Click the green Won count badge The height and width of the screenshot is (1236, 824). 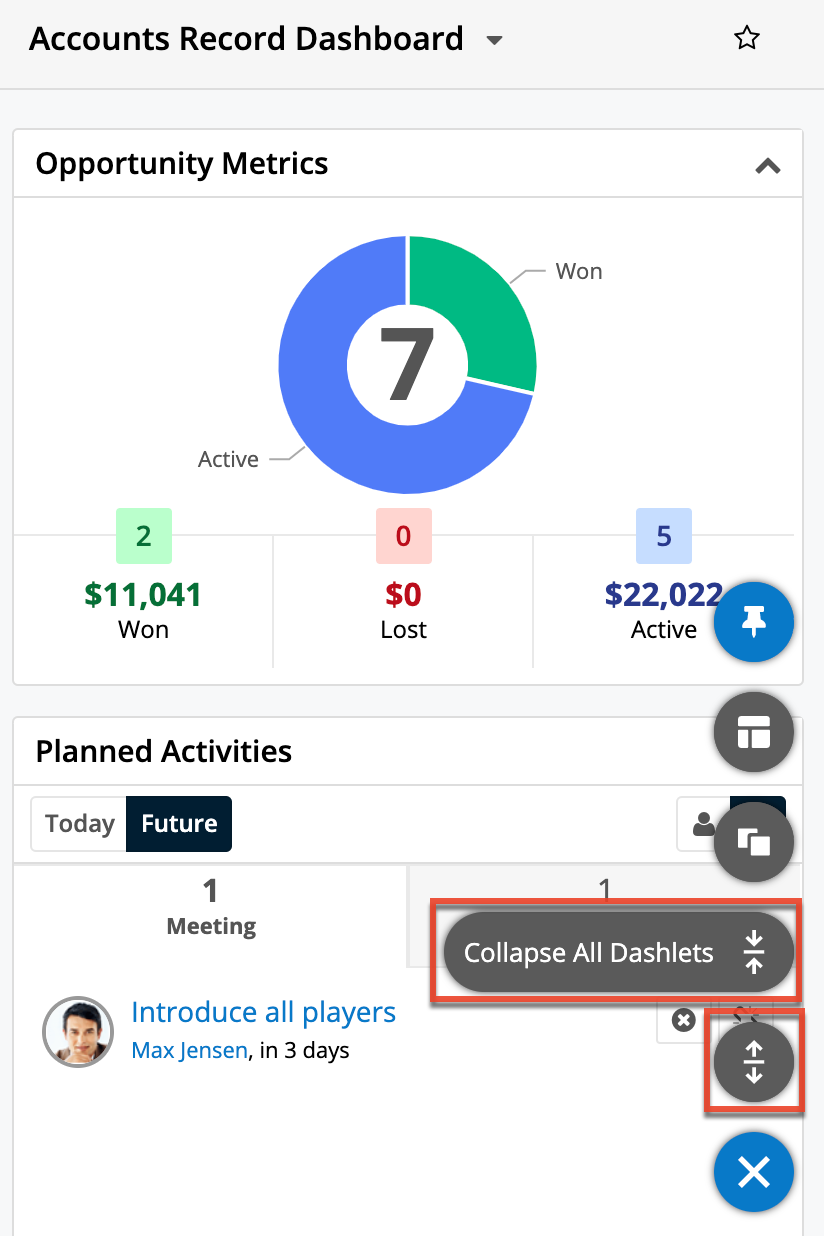coord(143,536)
